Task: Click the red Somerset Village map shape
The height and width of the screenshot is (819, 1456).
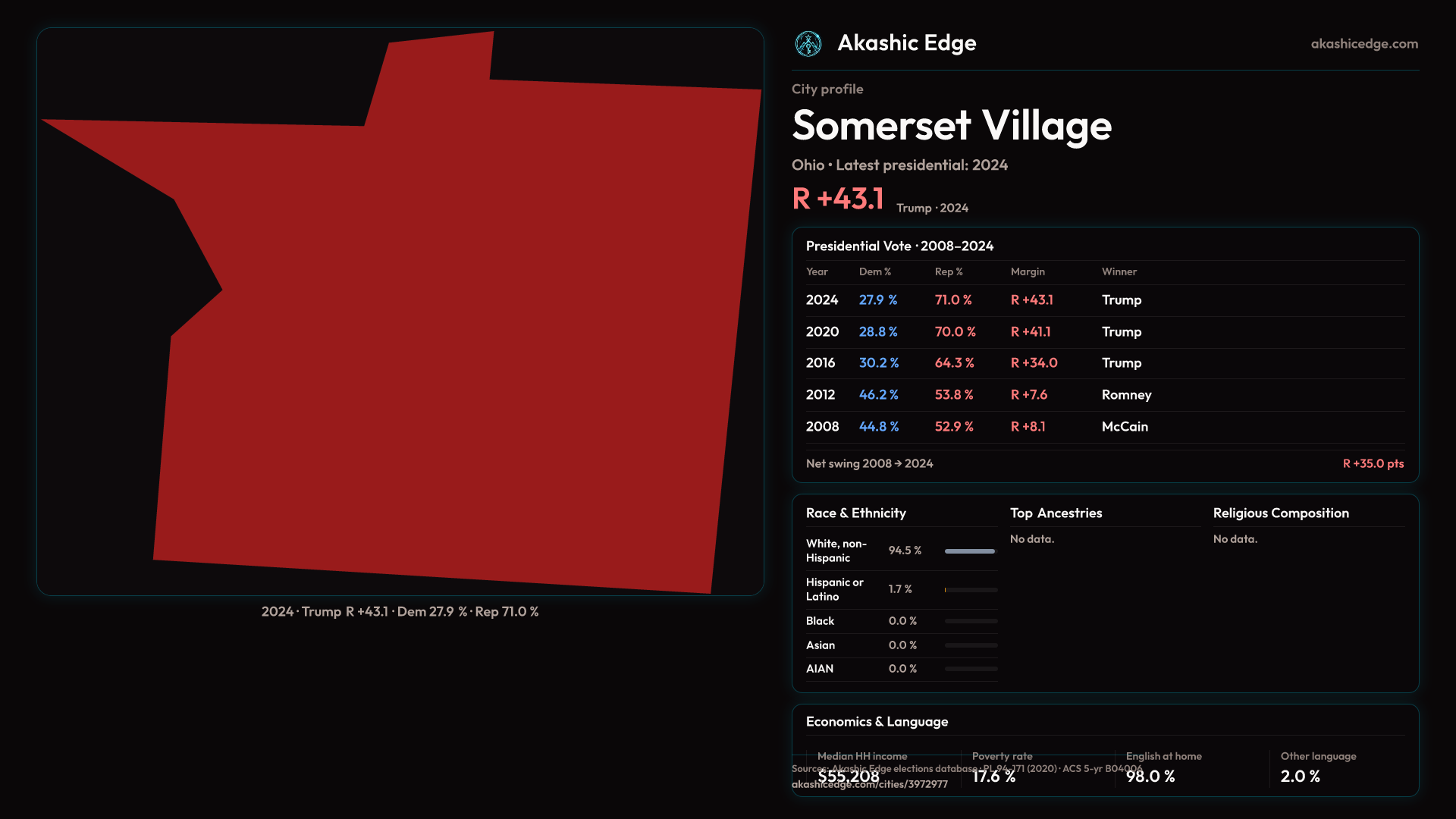Action: (x=455, y=341)
